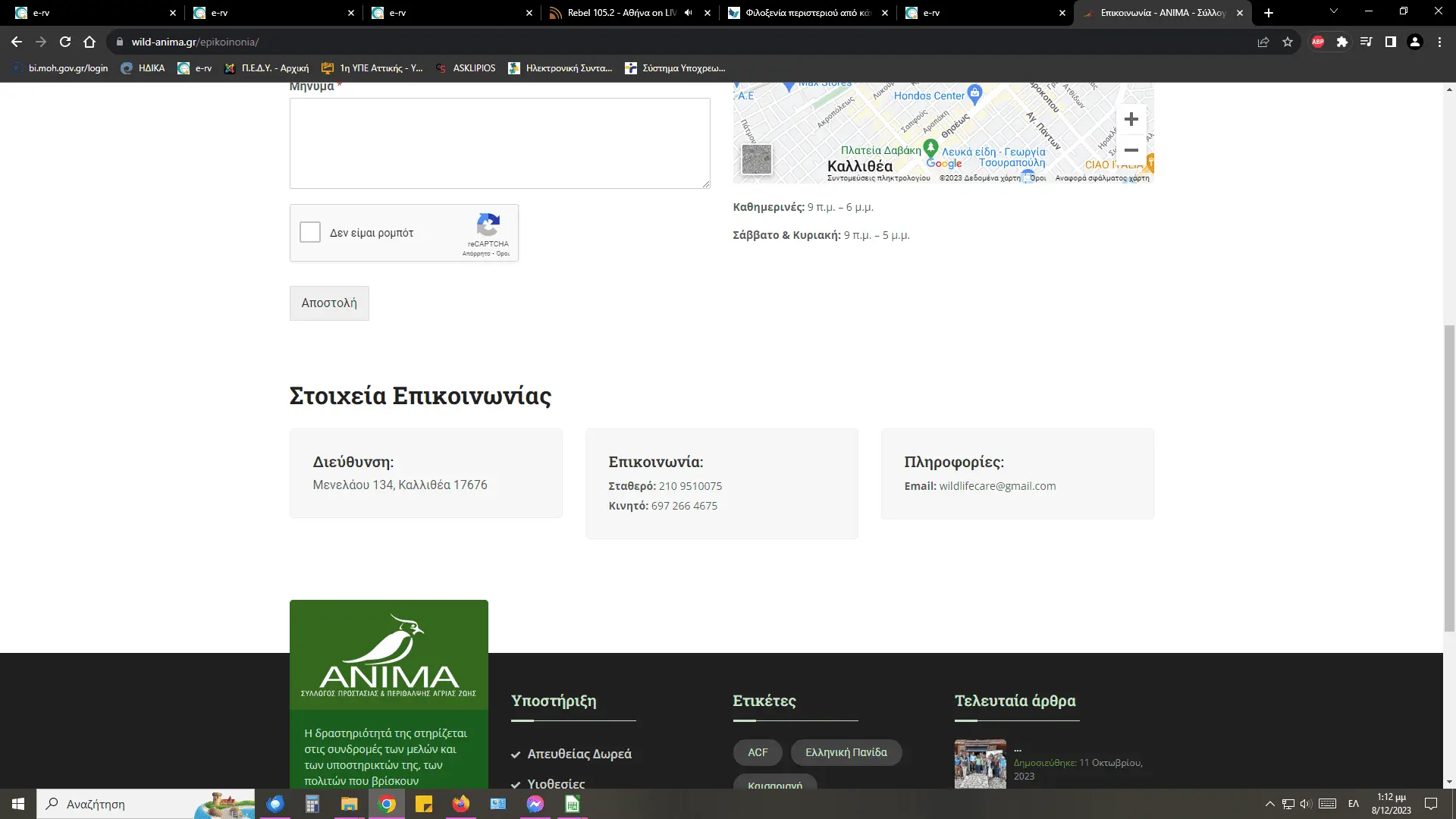Zoom out on the Google map

(1131, 150)
